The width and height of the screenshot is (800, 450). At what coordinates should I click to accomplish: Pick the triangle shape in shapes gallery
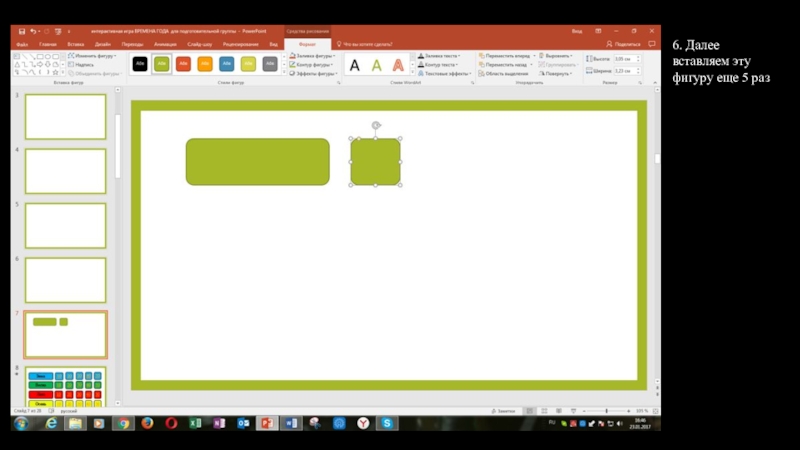click(17, 64)
